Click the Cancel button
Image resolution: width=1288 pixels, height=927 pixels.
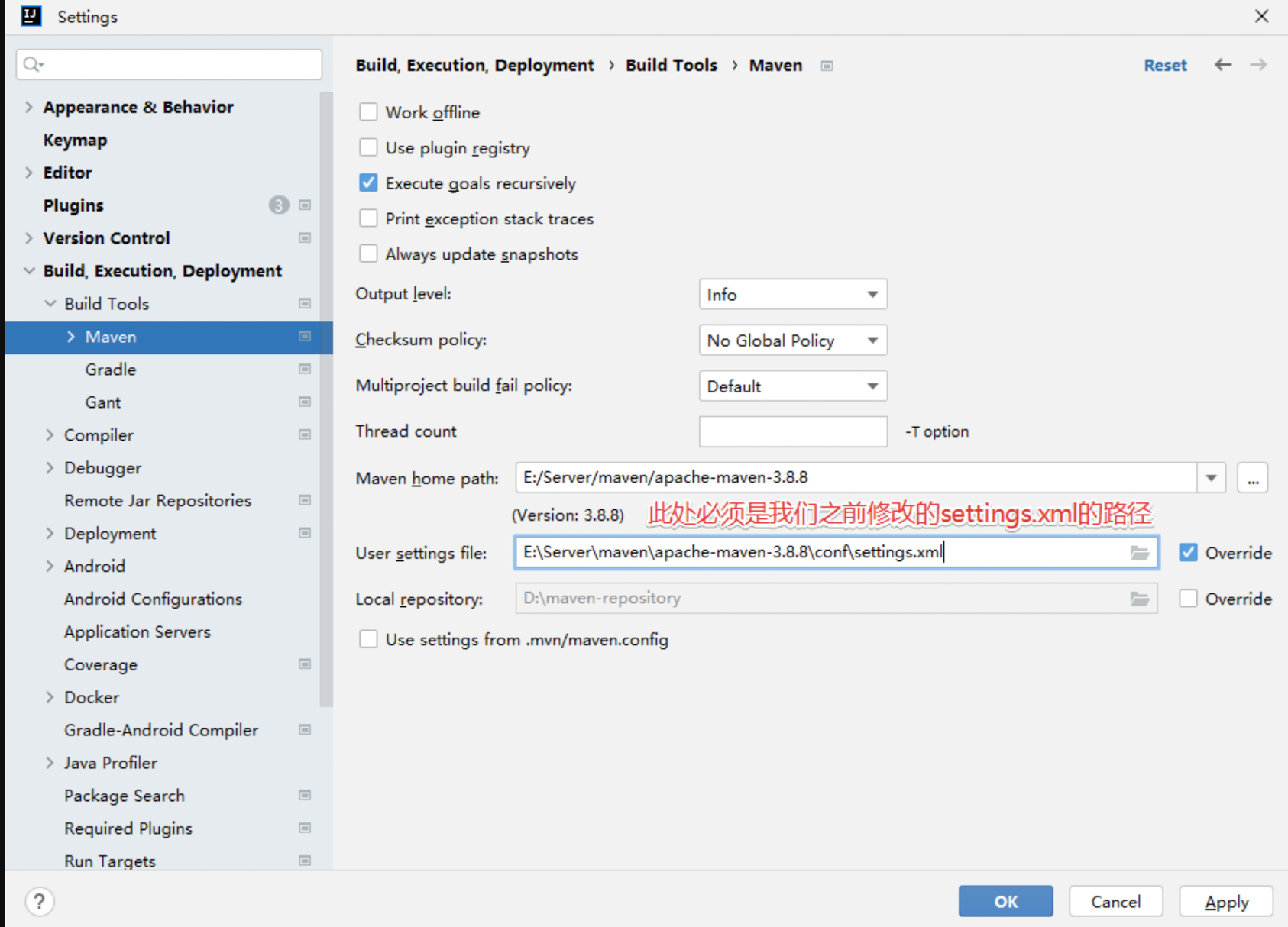point(1115,901)
